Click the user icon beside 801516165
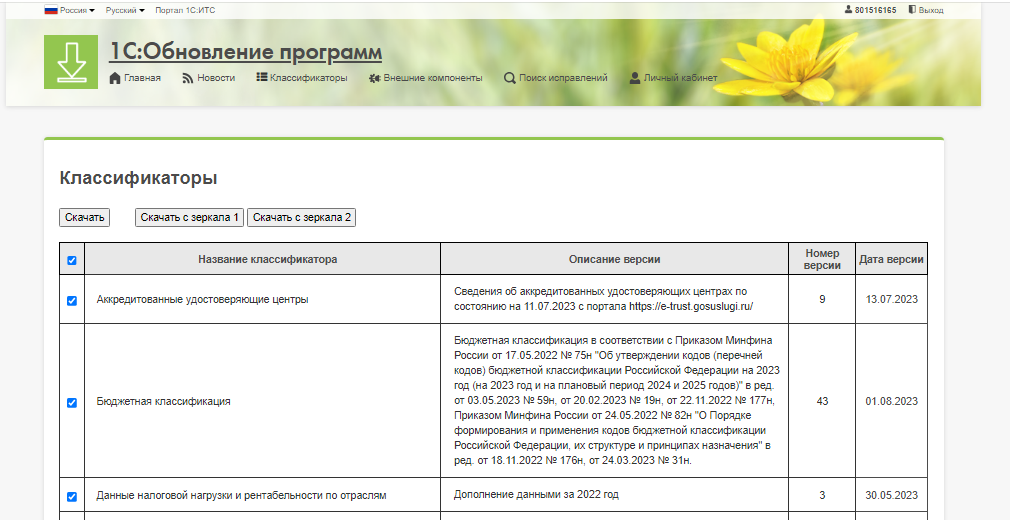Viewport: 1010px width, 520px height. (x=849, y=10)
